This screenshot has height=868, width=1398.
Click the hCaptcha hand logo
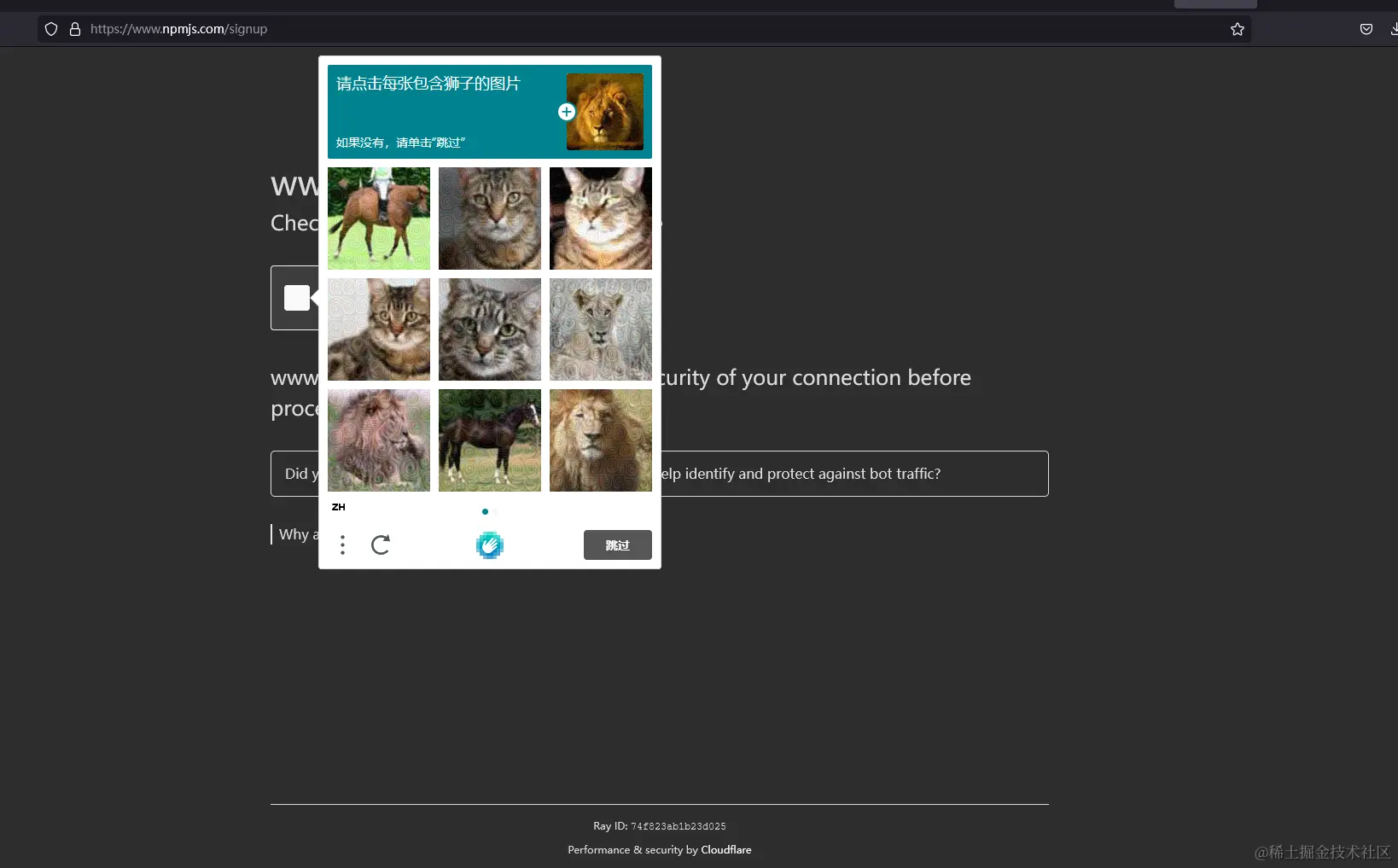490,545
